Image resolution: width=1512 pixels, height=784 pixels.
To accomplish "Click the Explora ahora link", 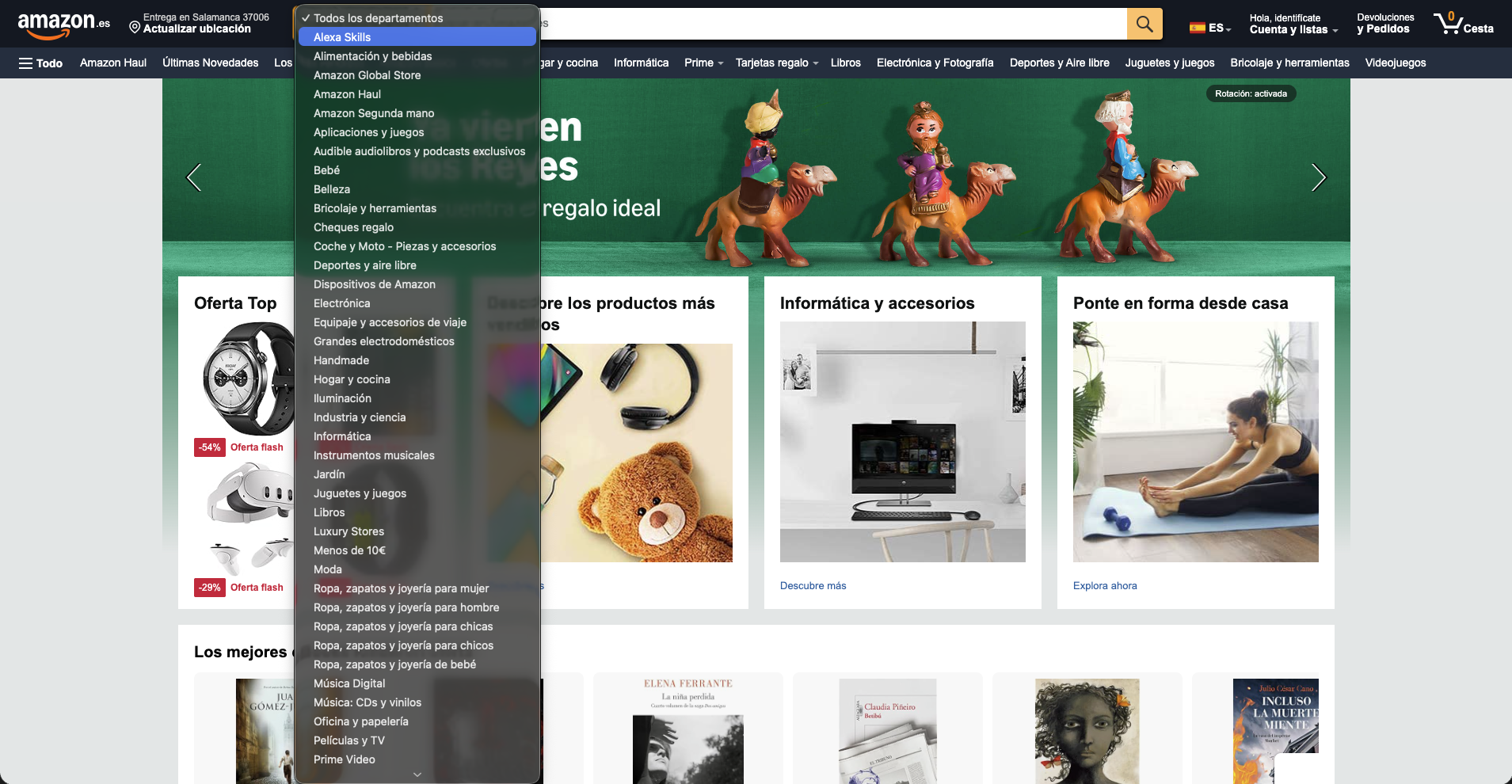I will click(1104, 586).
